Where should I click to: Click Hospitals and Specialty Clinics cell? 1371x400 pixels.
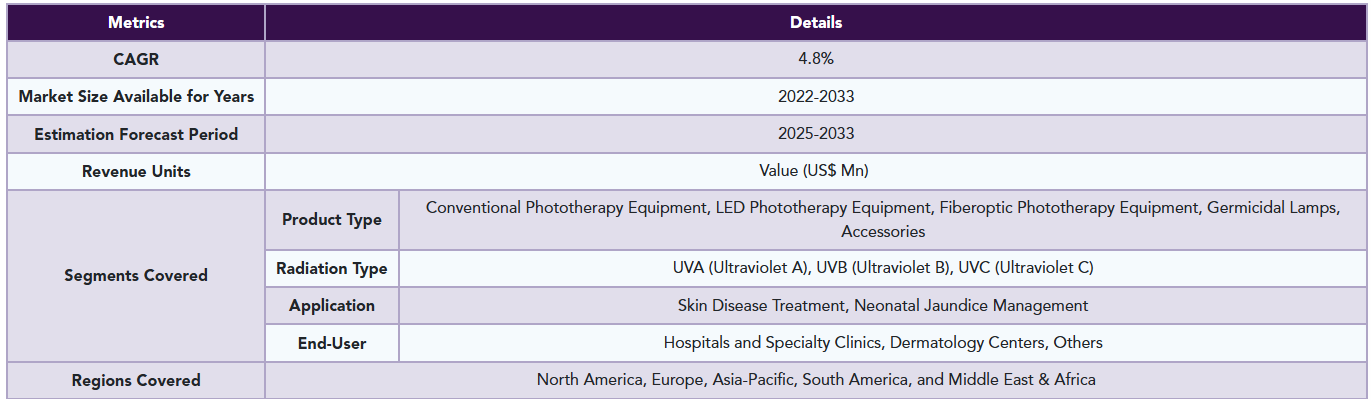click(x=883, y=343)
